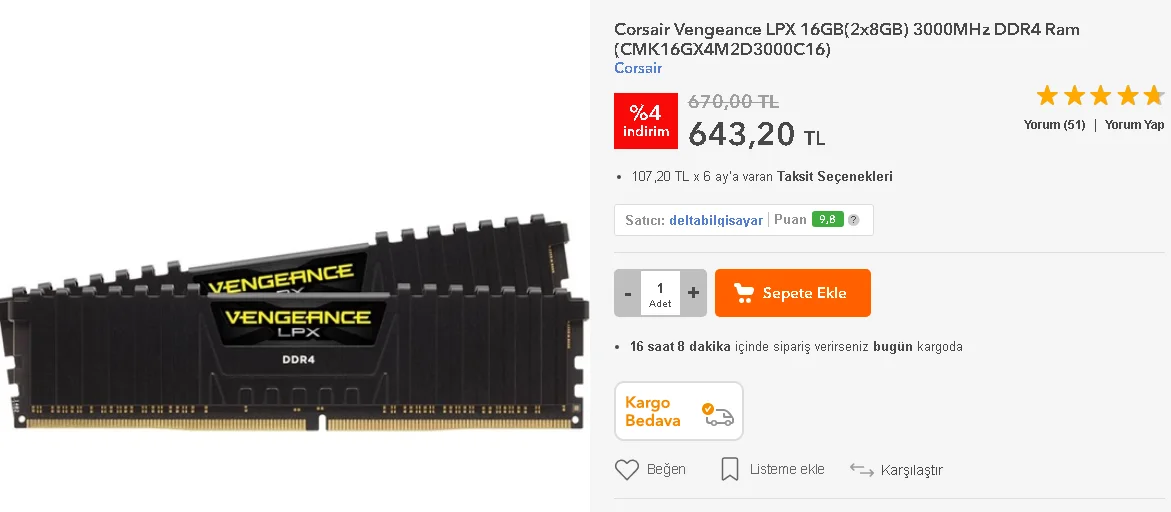This screenshot has height=512, width=1171.
Task: Click the compare arrows icon beside Karşılaştır
Action: tap(862, 469)
